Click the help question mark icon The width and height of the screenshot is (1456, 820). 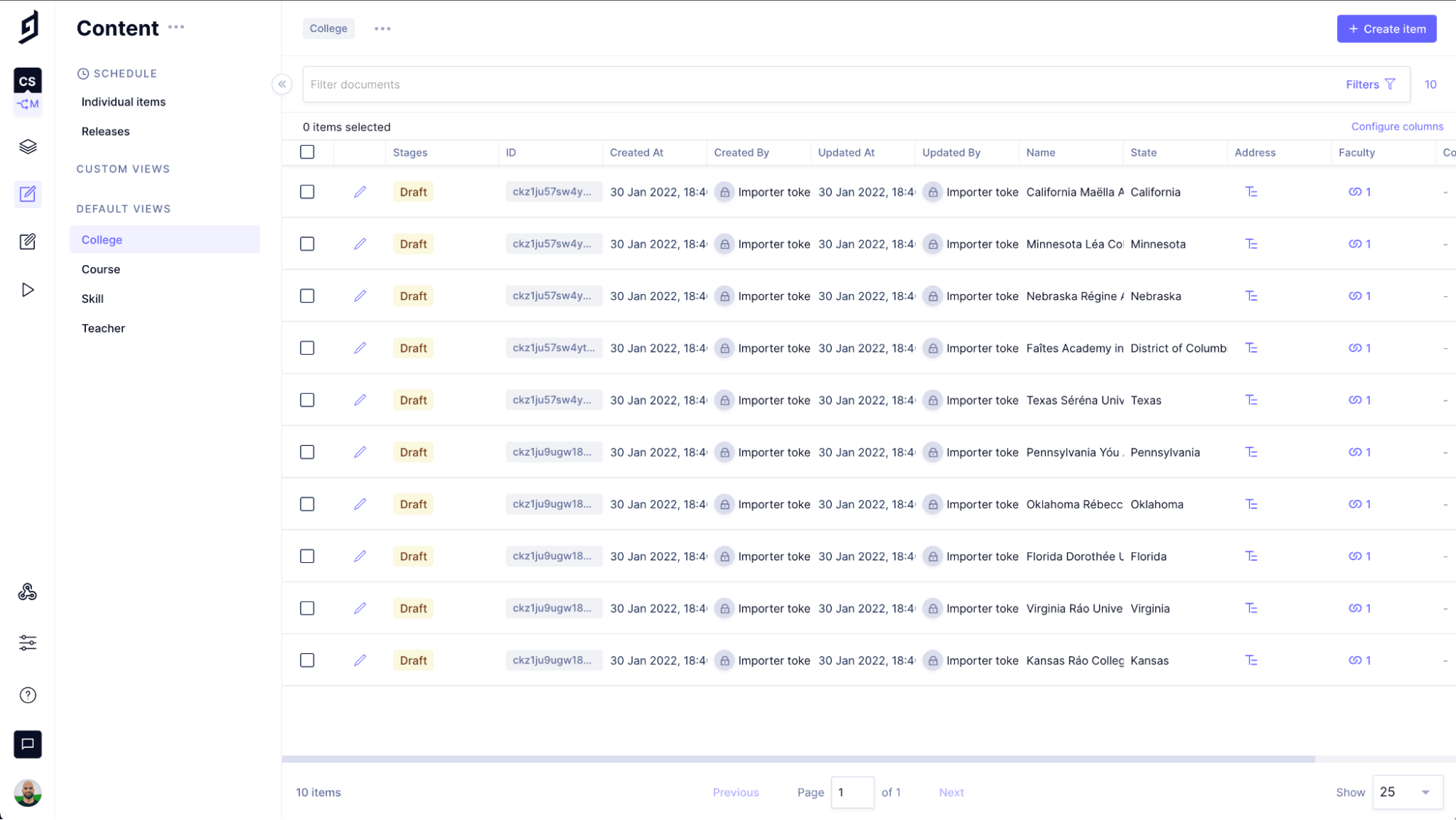coord(27,694)
